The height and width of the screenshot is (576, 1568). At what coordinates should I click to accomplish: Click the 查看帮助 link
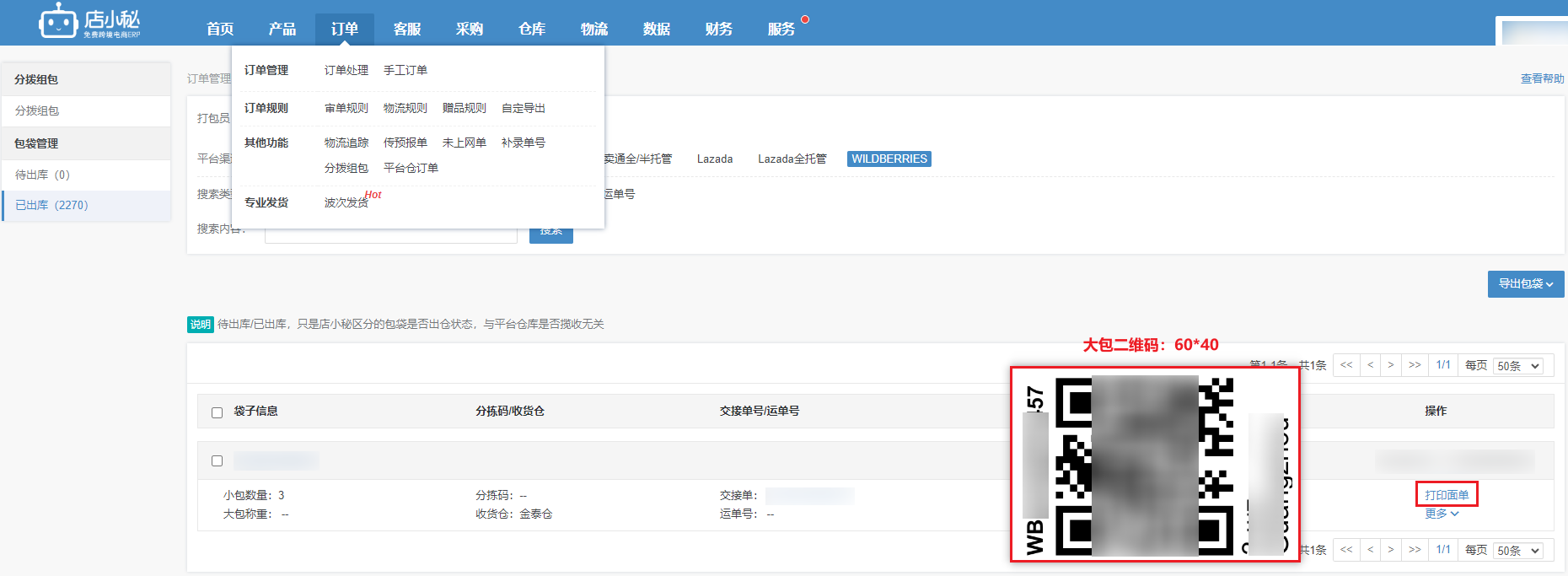click(1542, 78)
